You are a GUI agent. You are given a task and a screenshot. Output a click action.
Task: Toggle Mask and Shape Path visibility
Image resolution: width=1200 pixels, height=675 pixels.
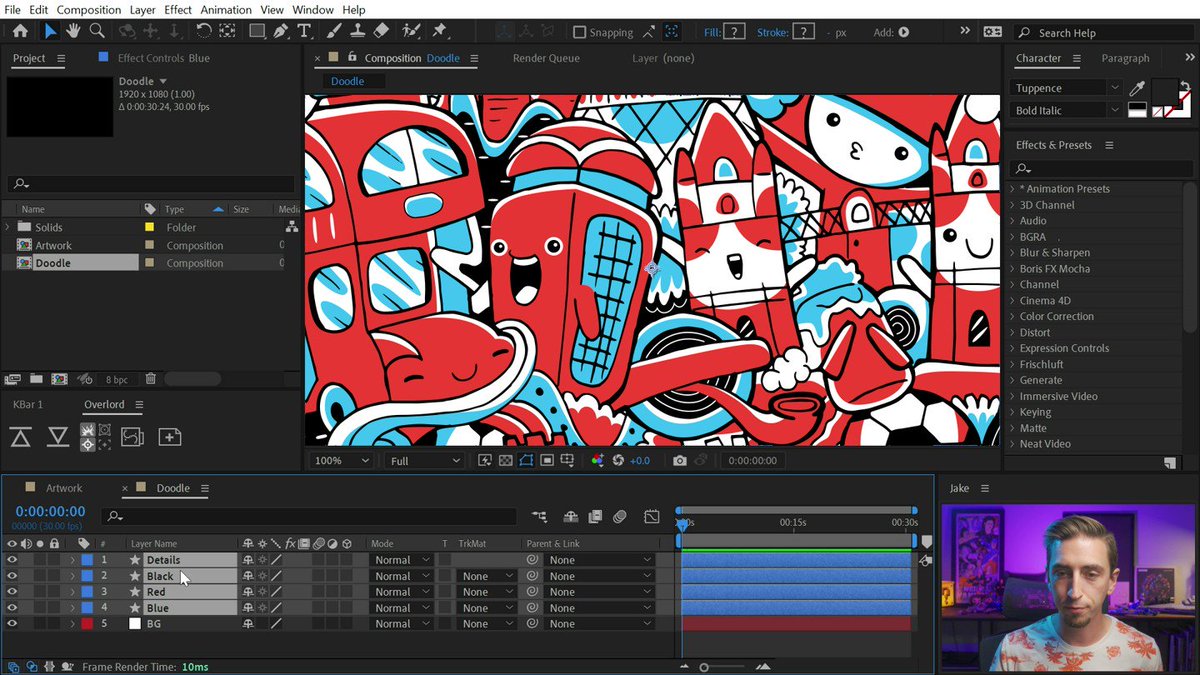(x=526, y=460)
